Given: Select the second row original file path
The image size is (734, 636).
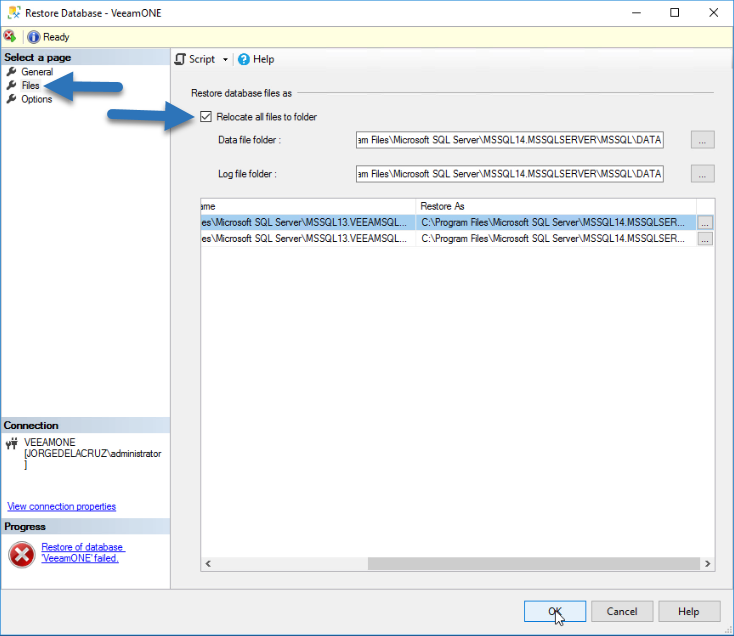Looking at the screenshot, I should (x=308, y=238).
